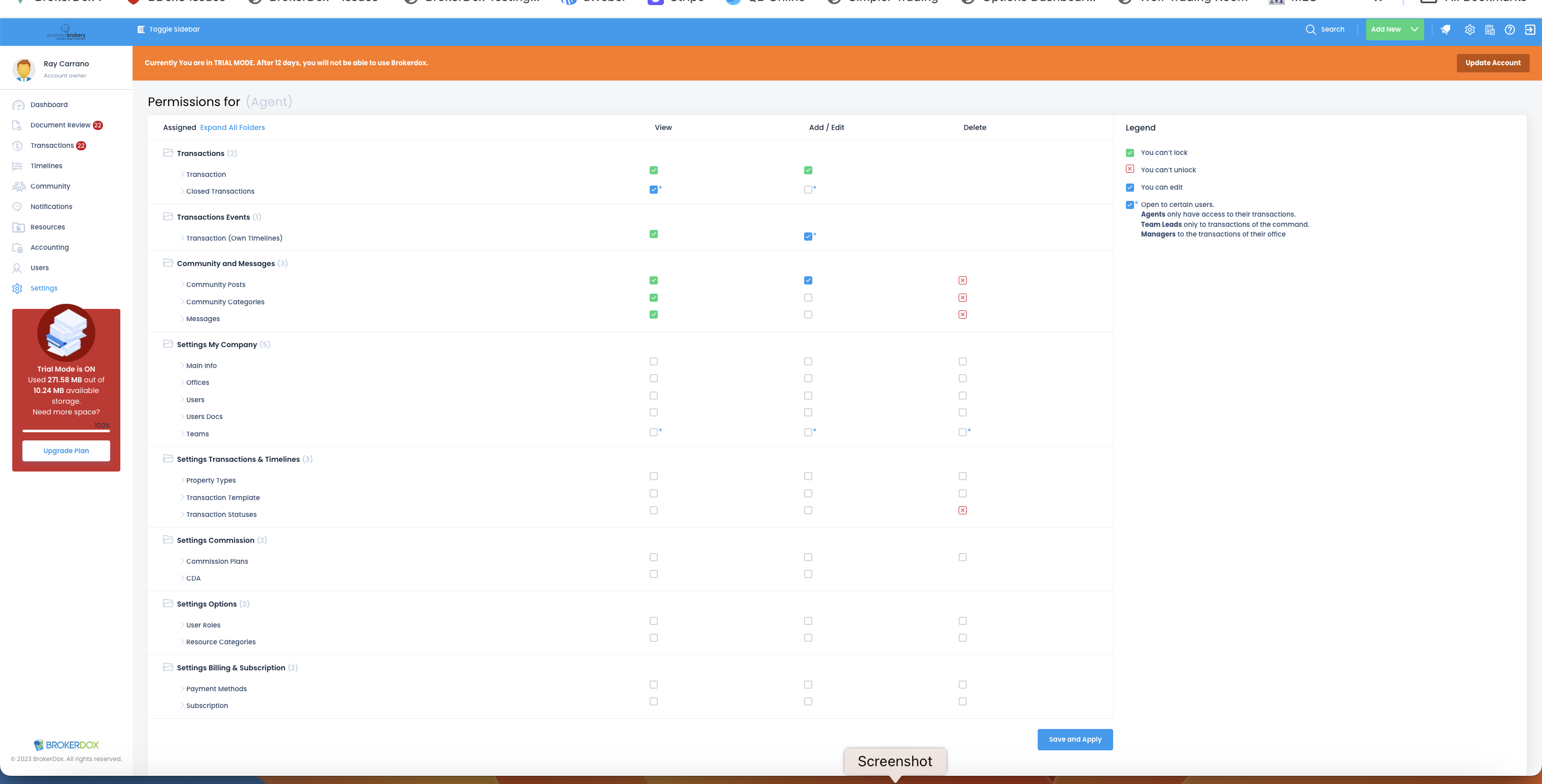Open Dashboard from sidebar menu
The height and width of the screenshot is (784, 1542).
(49, 104)
